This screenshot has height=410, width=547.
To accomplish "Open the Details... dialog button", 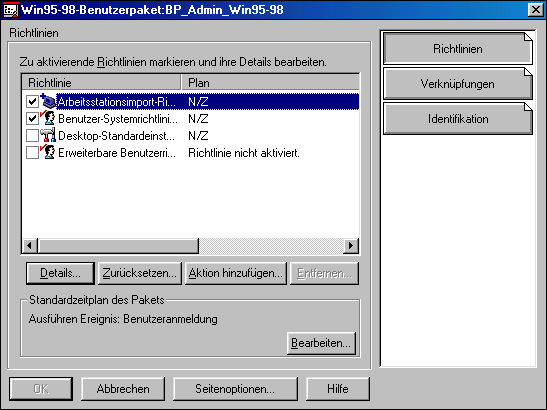I will click(60, 273).
